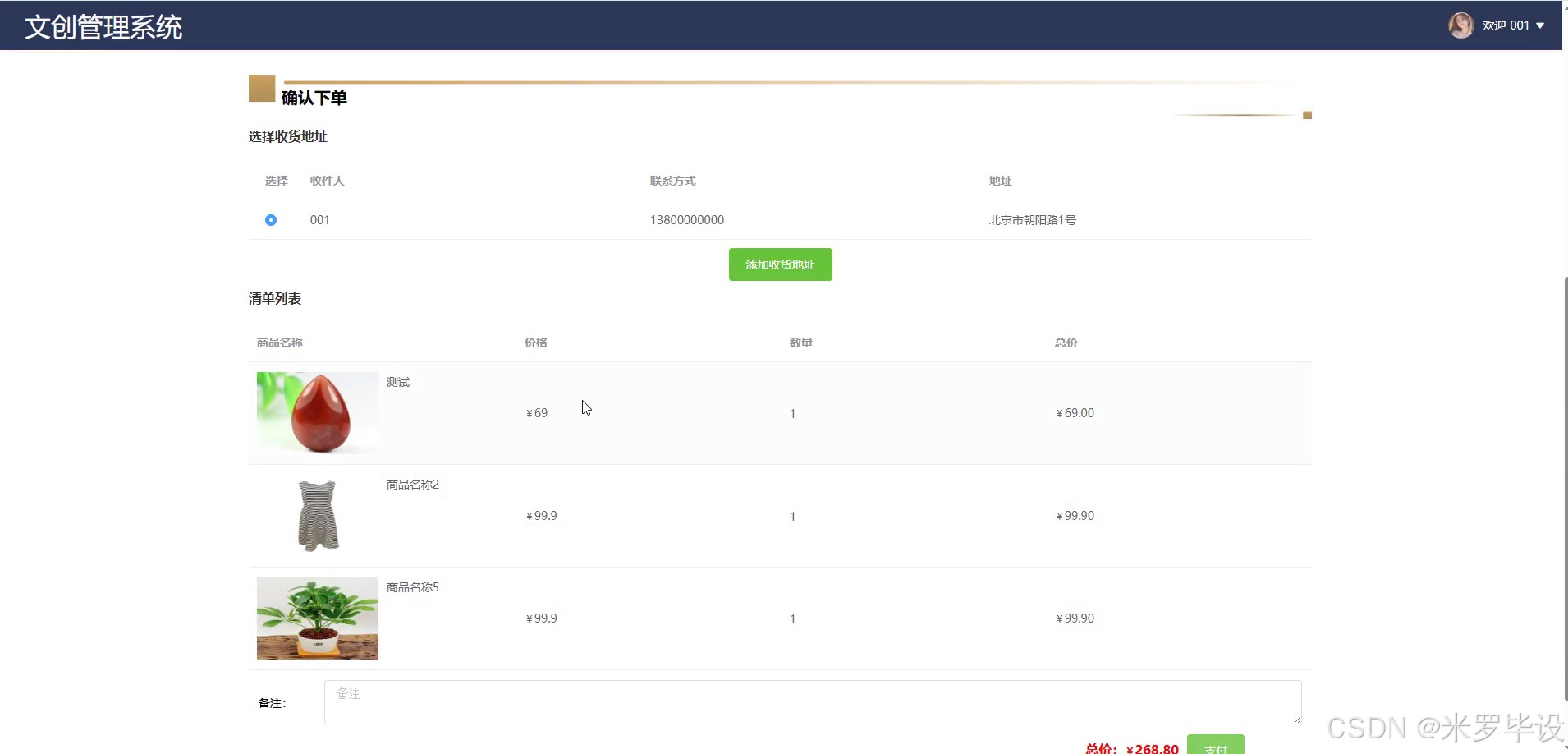Click the 联系方式 column header
Screen dimensions: 1568x754
tap(673, 181)
